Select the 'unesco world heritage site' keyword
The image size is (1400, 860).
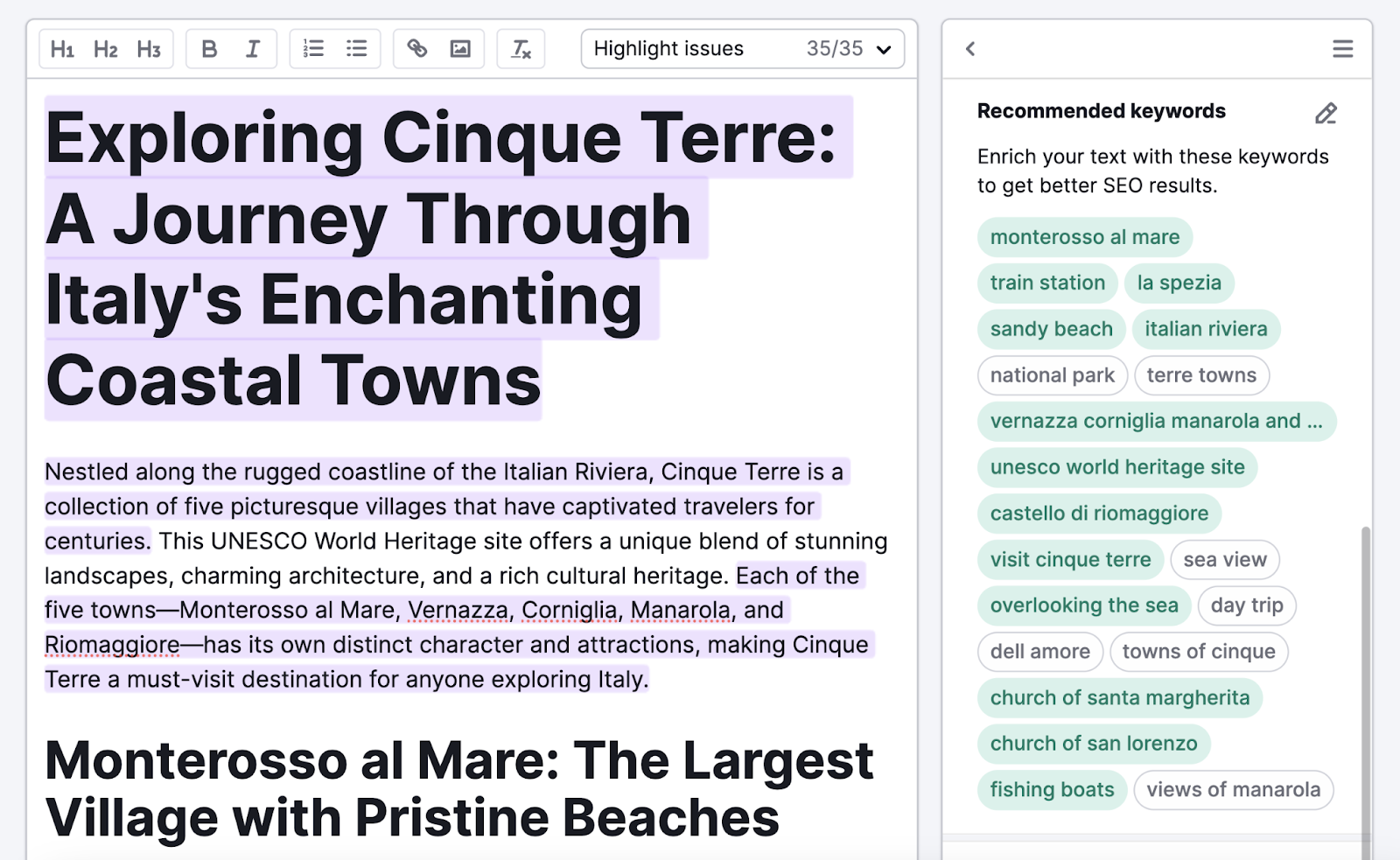[x=1117, y=467]
